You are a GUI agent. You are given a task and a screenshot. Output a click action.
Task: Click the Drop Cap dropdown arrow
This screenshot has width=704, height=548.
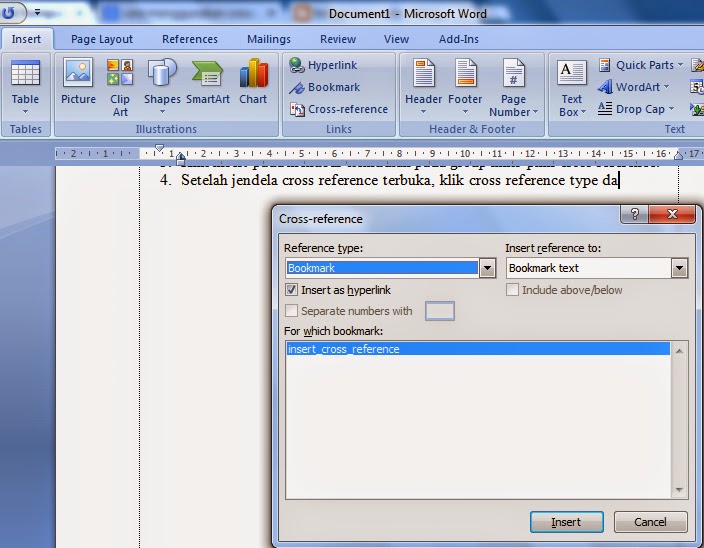pos(671,109)
